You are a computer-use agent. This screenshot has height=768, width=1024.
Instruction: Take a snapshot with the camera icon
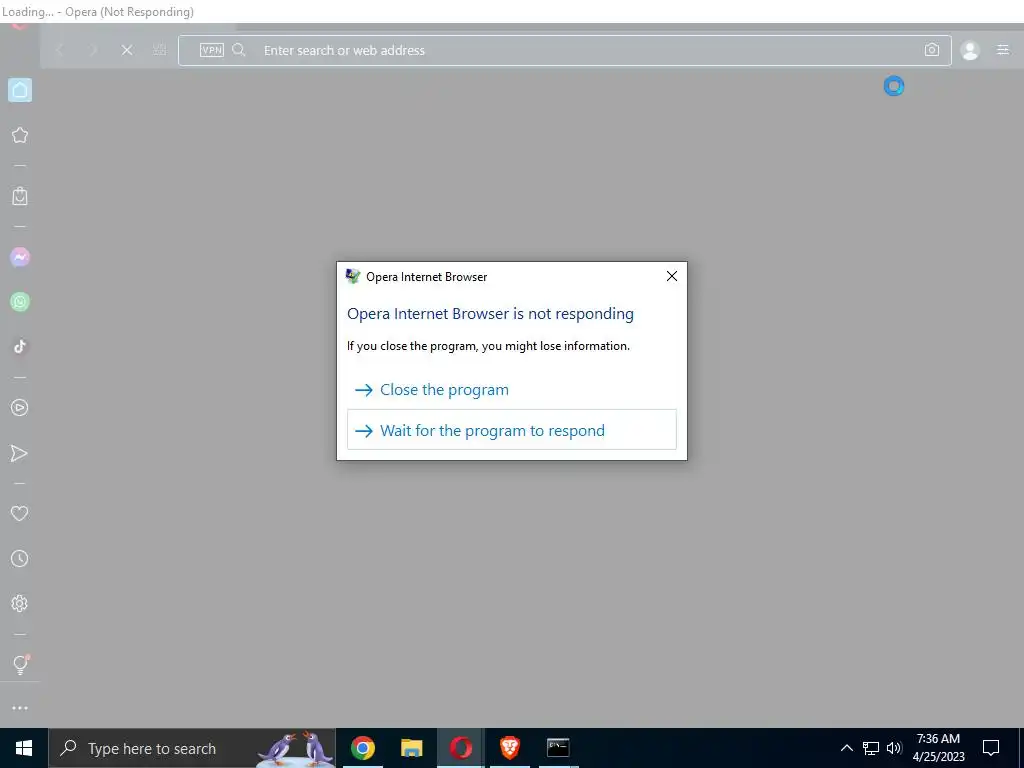(932, 50)
